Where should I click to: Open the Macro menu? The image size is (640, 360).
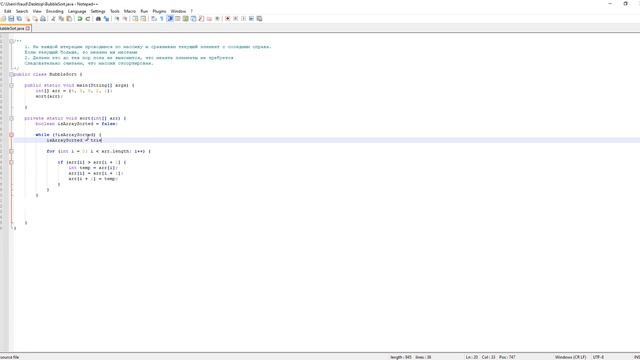pos(129,11)
